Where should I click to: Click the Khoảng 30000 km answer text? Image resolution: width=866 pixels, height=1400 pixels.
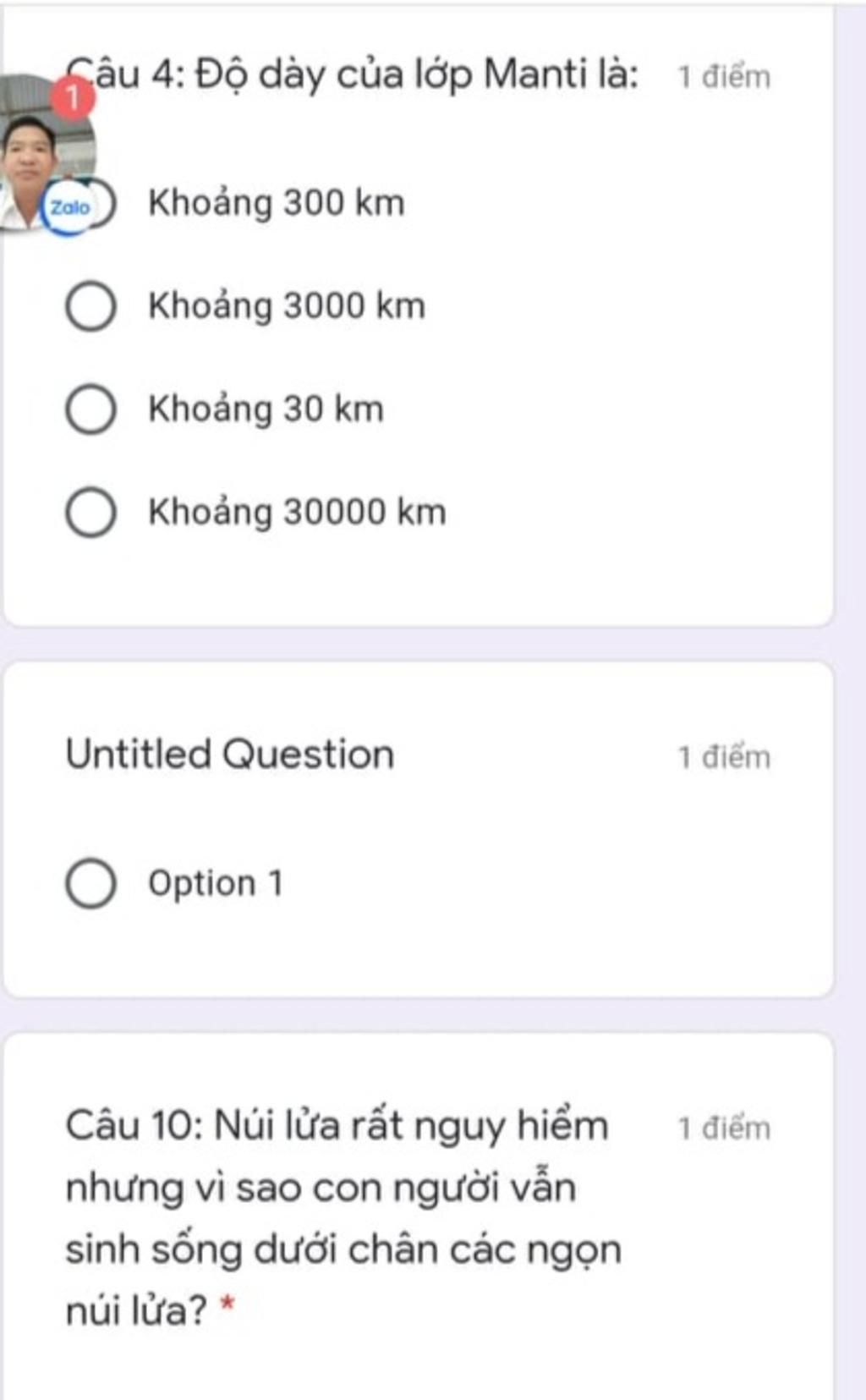click(297, 513)
